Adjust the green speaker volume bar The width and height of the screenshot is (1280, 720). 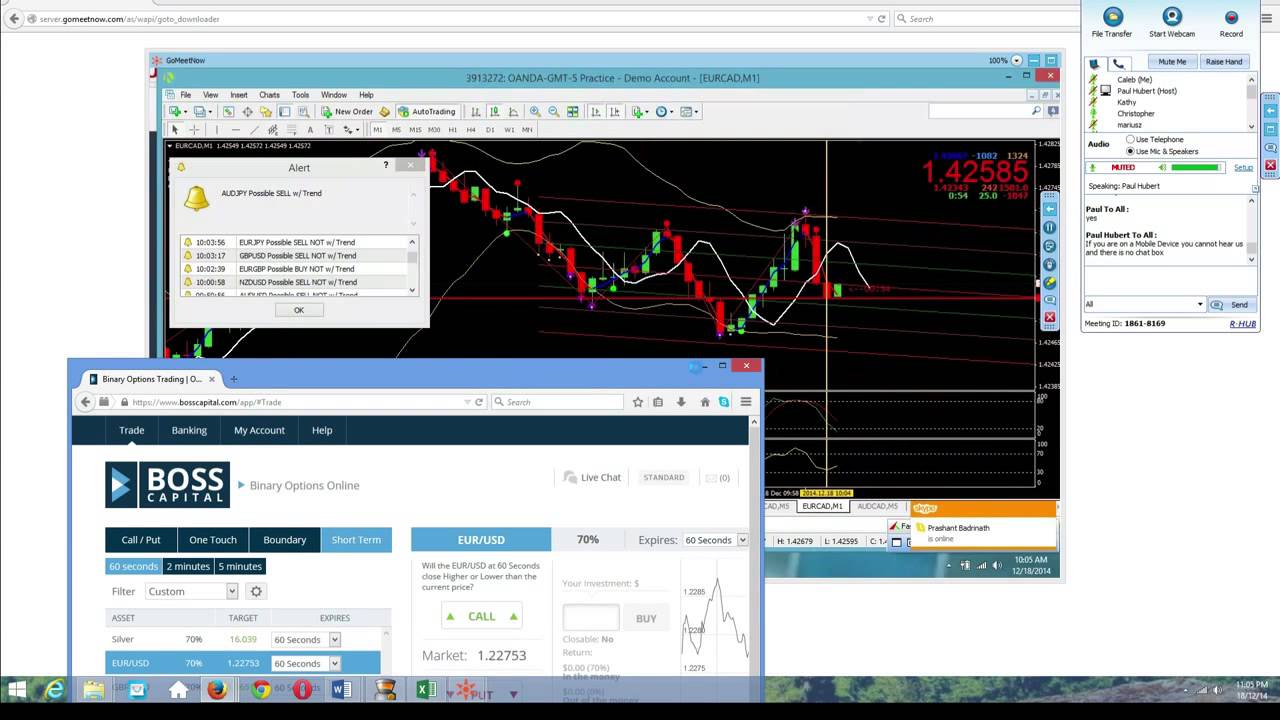click(x=1197, y=168)
